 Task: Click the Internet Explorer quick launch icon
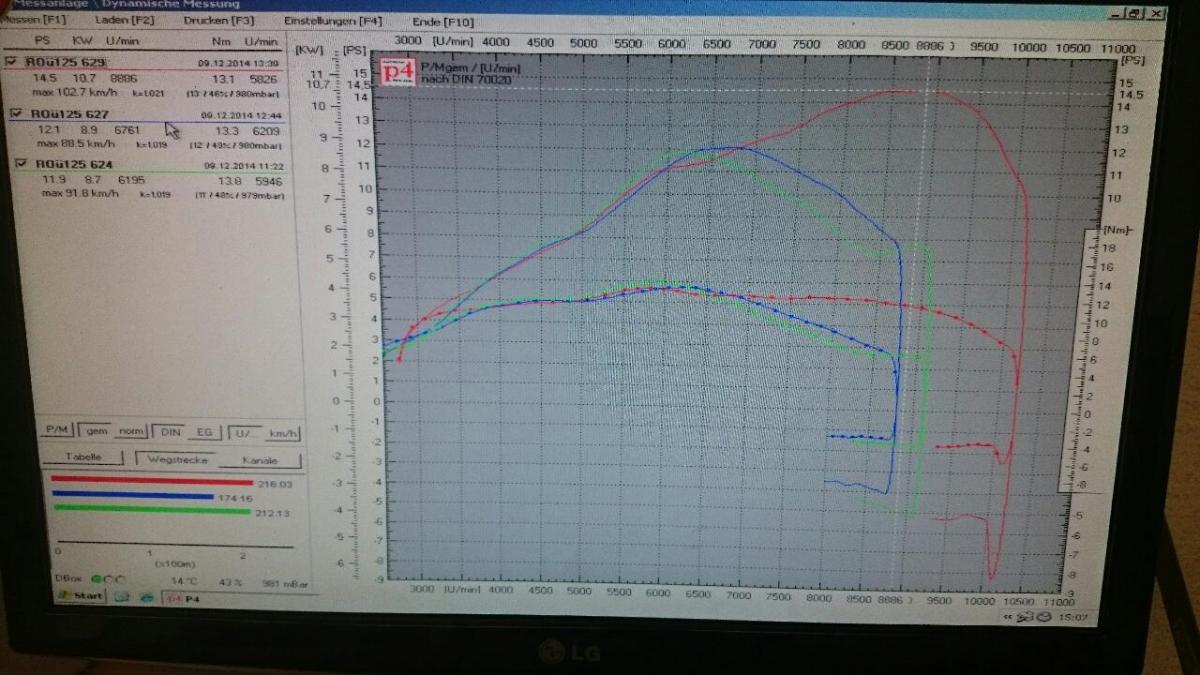147,597
